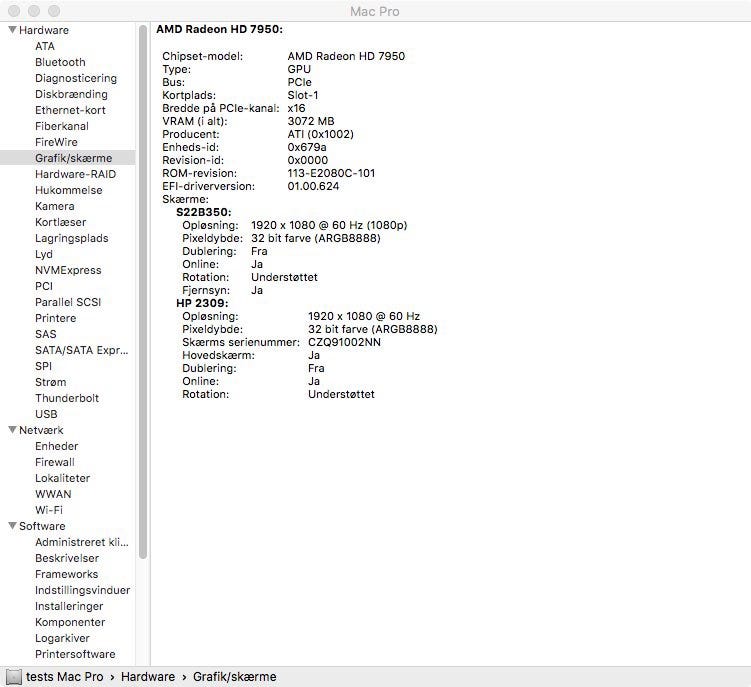This screenshot has height=687, width=751.
Task: Select Thunderbolt in sidebar
Action: coord(67,398)
